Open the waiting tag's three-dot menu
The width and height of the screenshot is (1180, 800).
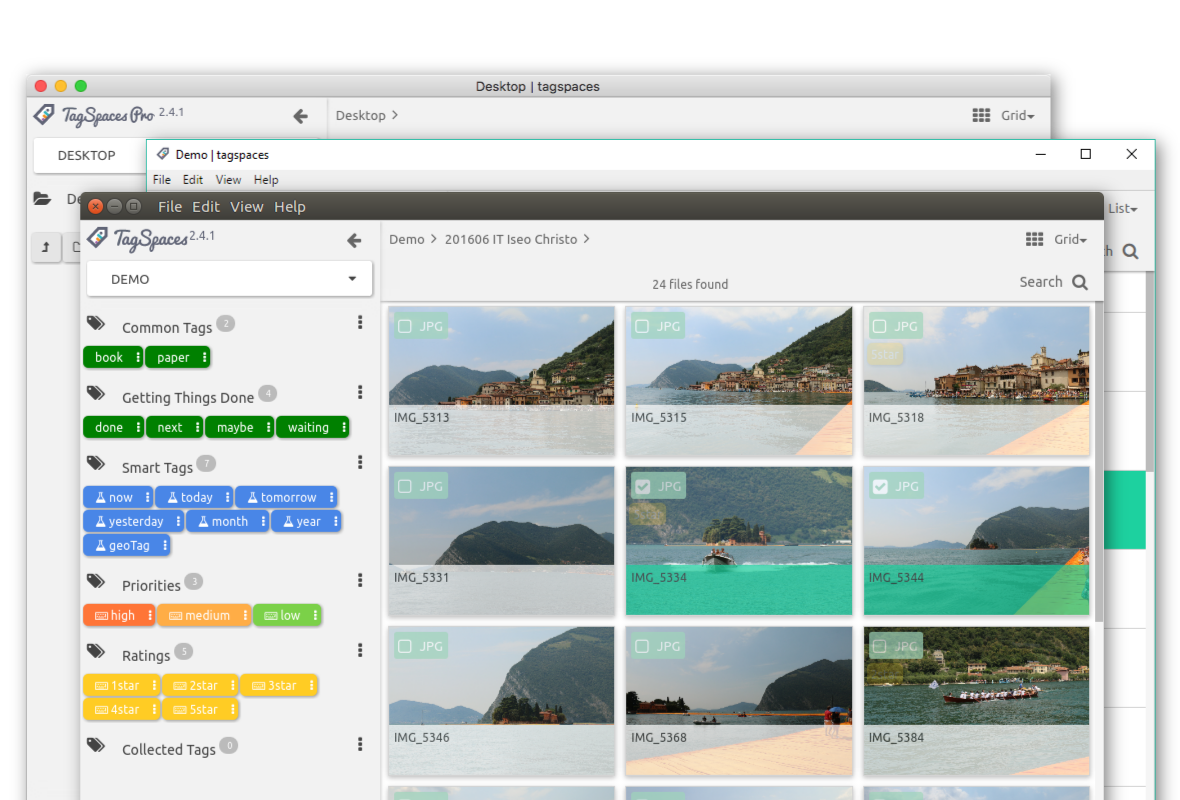pyautogui.click(x=343, y=427)
